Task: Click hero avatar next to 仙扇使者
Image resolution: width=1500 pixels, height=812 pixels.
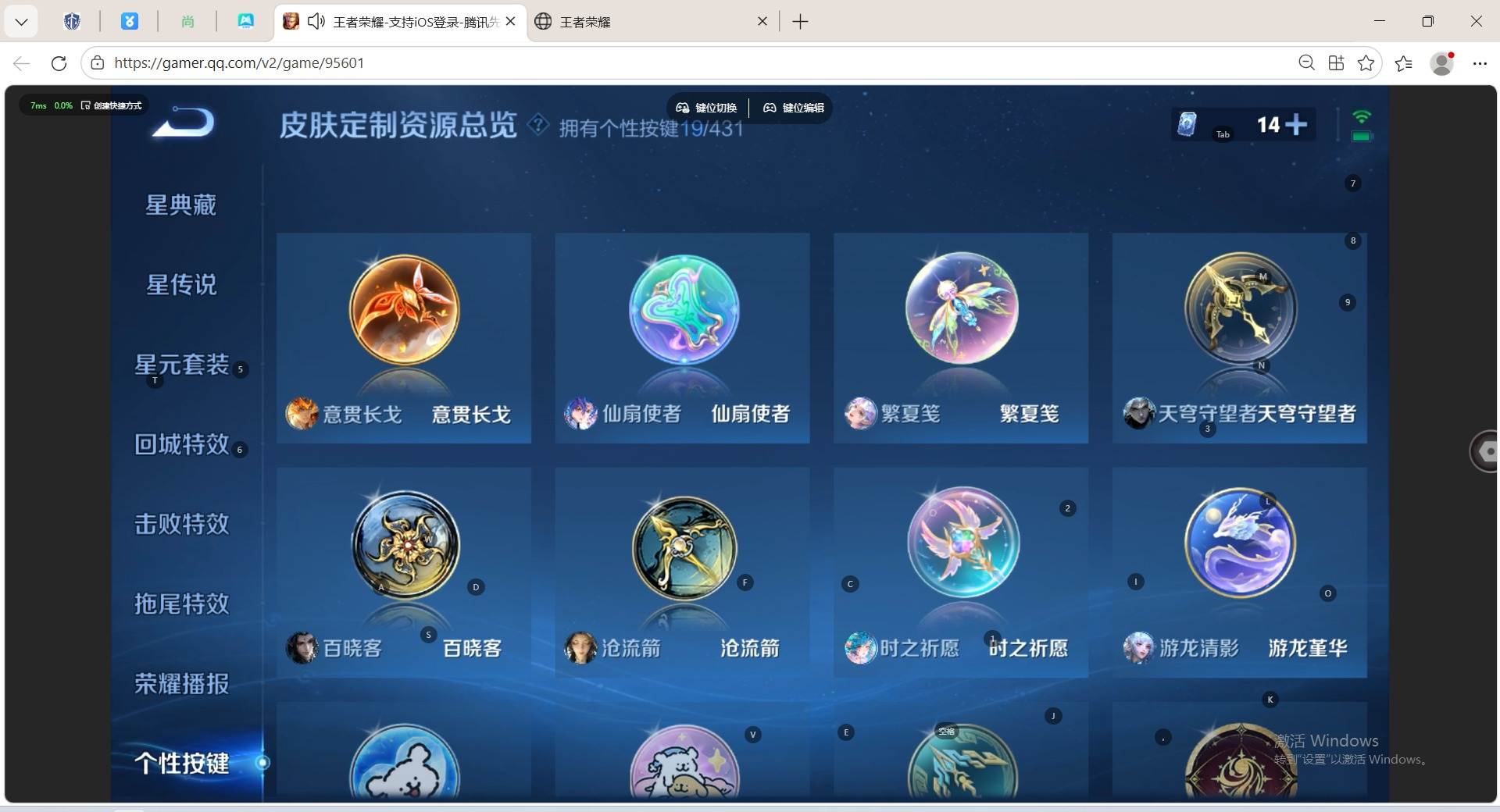Action: (580, 413)
